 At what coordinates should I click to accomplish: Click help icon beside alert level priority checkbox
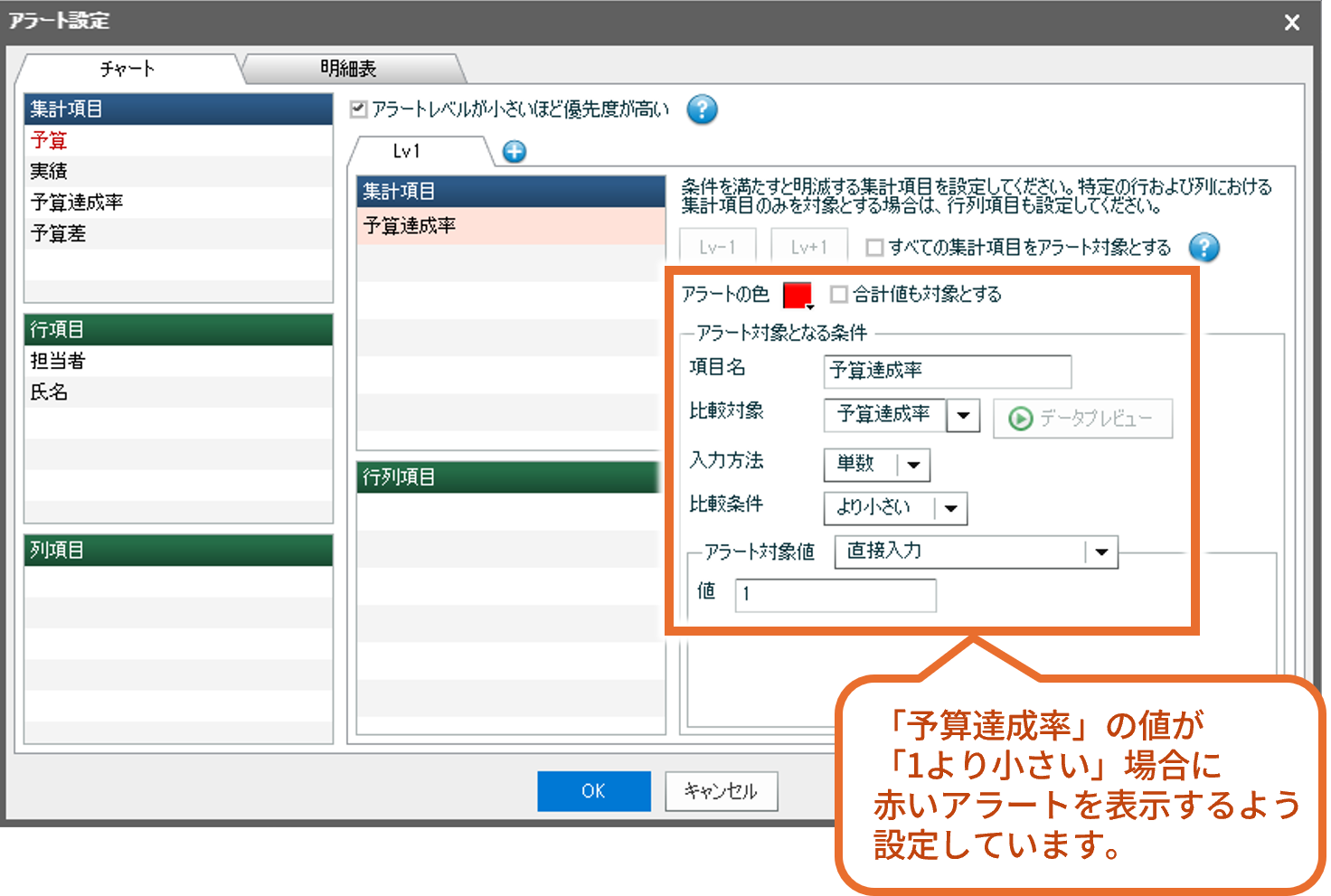(702, 109)
